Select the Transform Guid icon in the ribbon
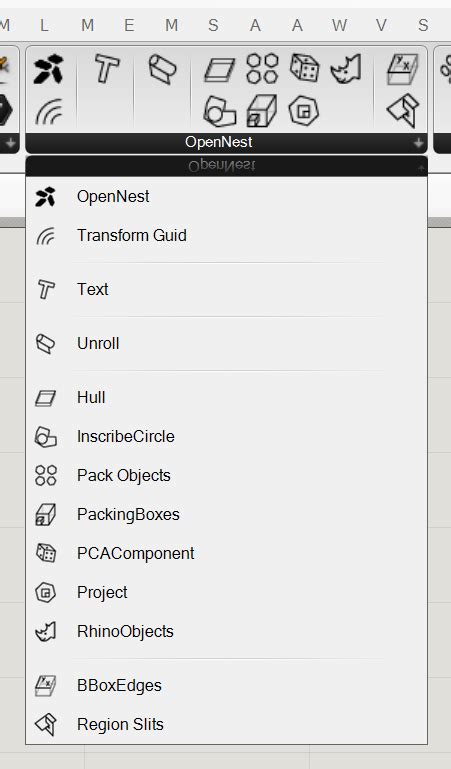The width and height of the screenshot is (451, 769). (49, 111)
